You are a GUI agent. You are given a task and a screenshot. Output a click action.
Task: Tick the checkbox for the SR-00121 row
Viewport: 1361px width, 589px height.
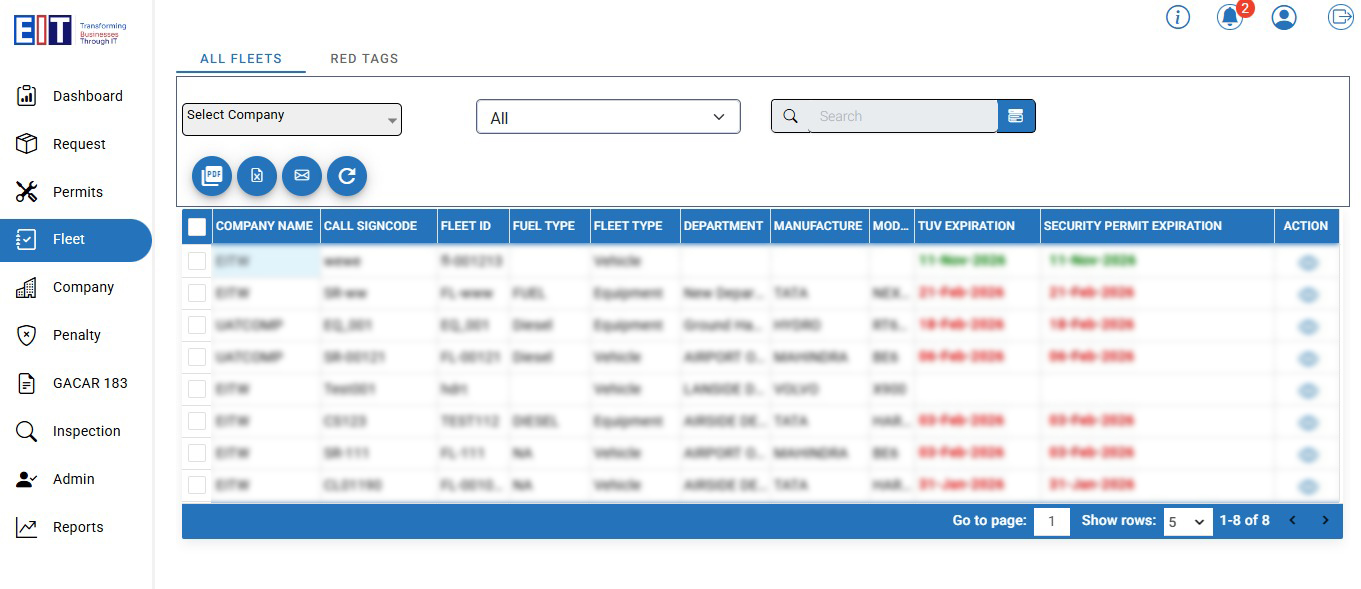pos(197,357)
